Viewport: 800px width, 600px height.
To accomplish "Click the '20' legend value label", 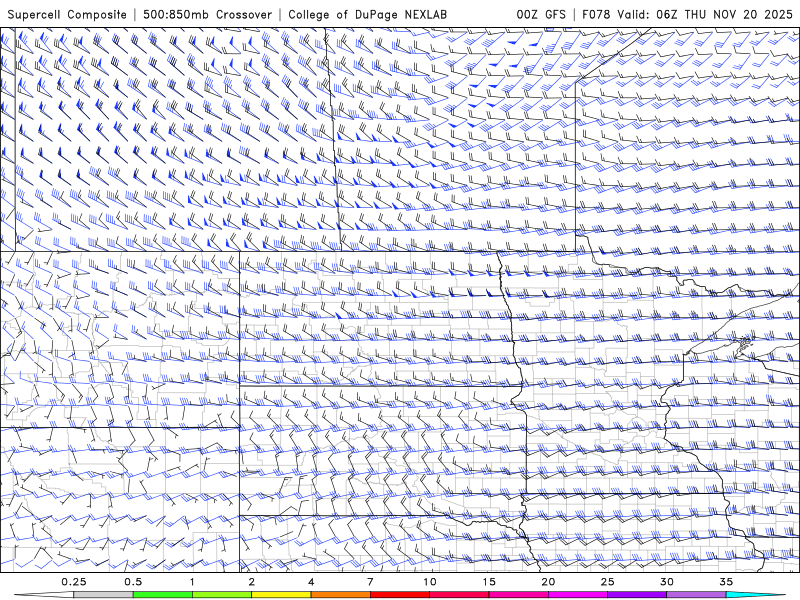I will point(548,582).
